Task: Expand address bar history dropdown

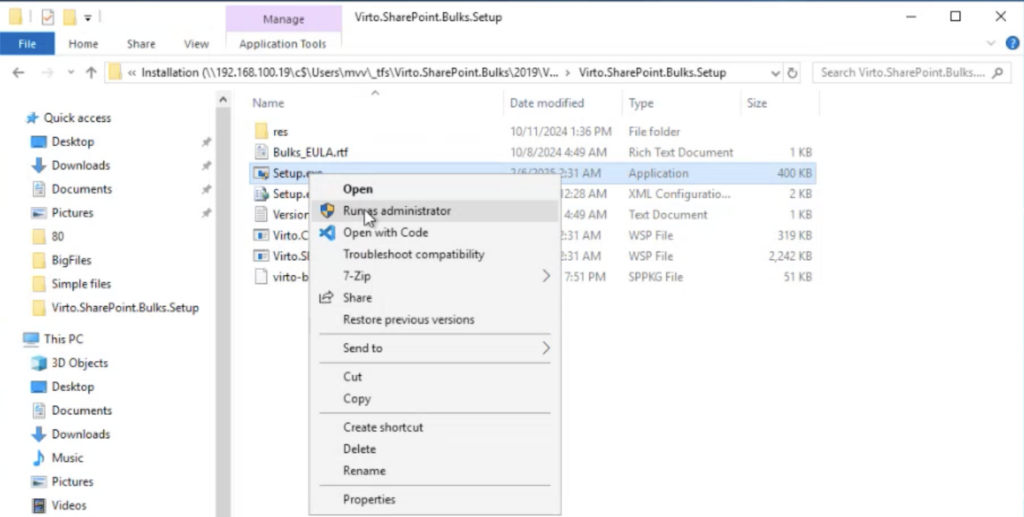Action: (775, 73)
